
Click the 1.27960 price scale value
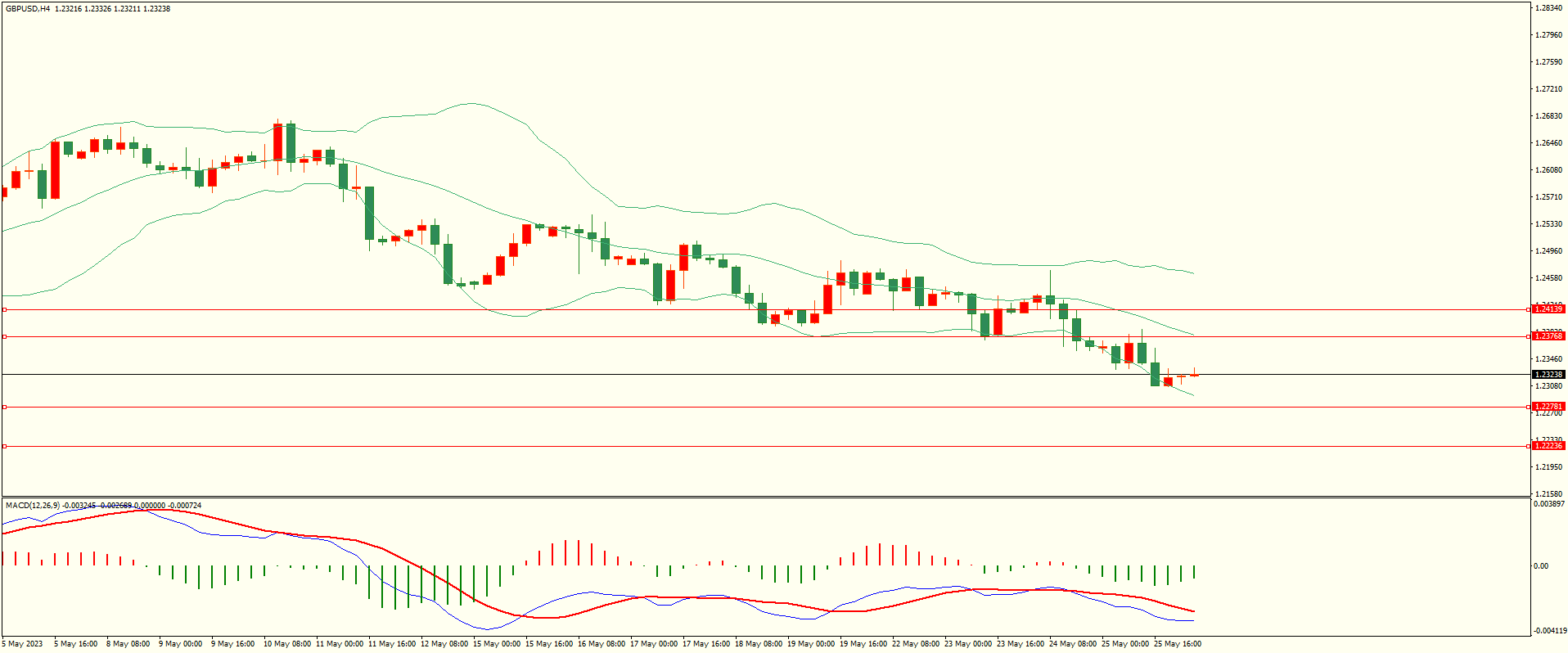coord(1549,35)
